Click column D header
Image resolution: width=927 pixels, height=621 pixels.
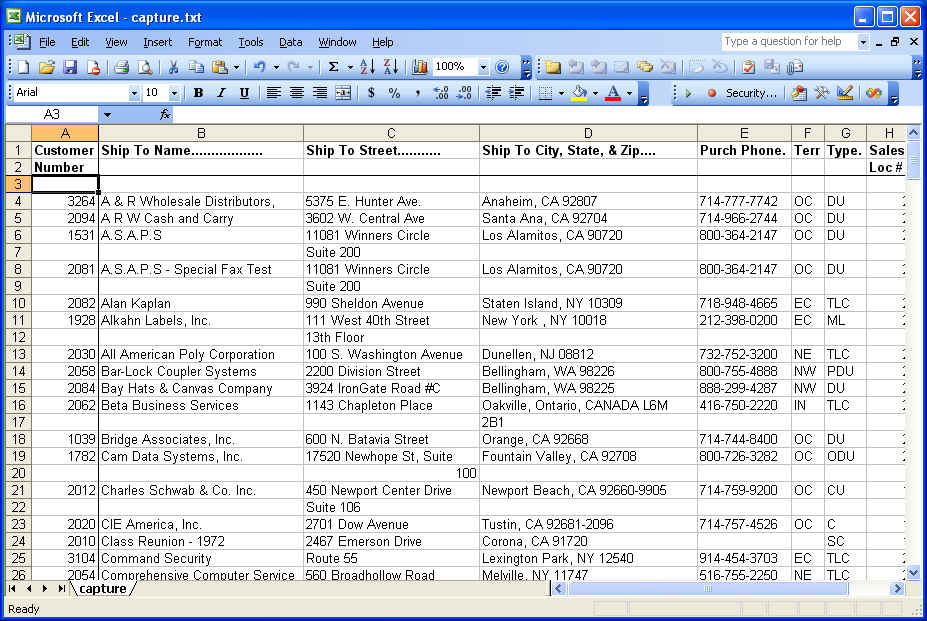pyautogui.click(x=588, y=133)
